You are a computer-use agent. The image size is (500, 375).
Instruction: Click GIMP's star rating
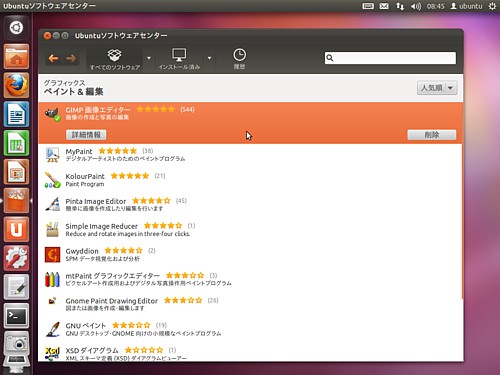pos(156,109)
